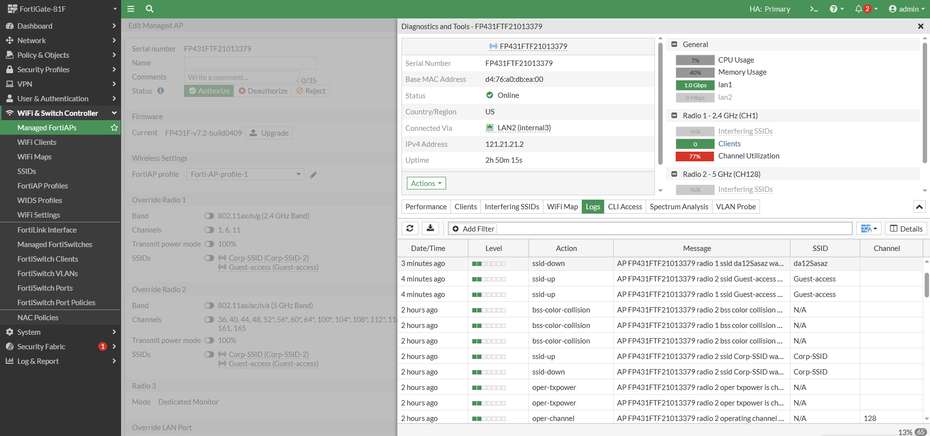Click the Reject button

click(311, 91)
